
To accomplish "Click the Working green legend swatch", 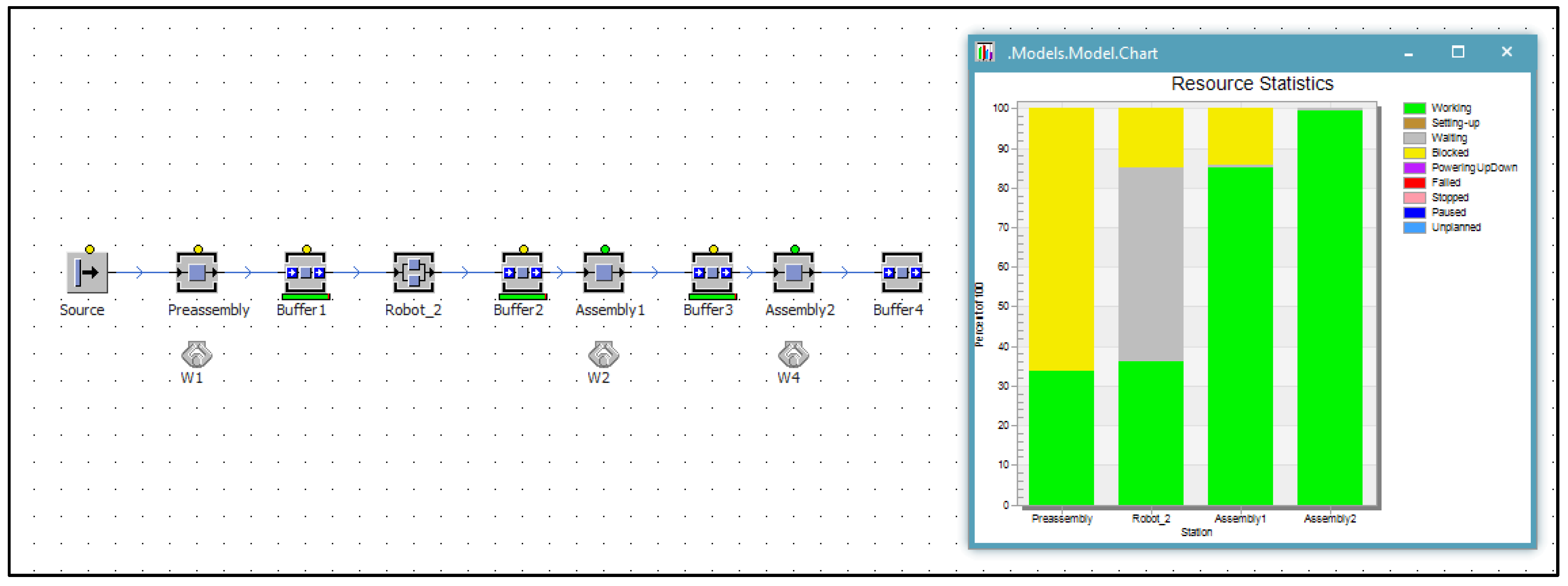I will click(1414, 108).
